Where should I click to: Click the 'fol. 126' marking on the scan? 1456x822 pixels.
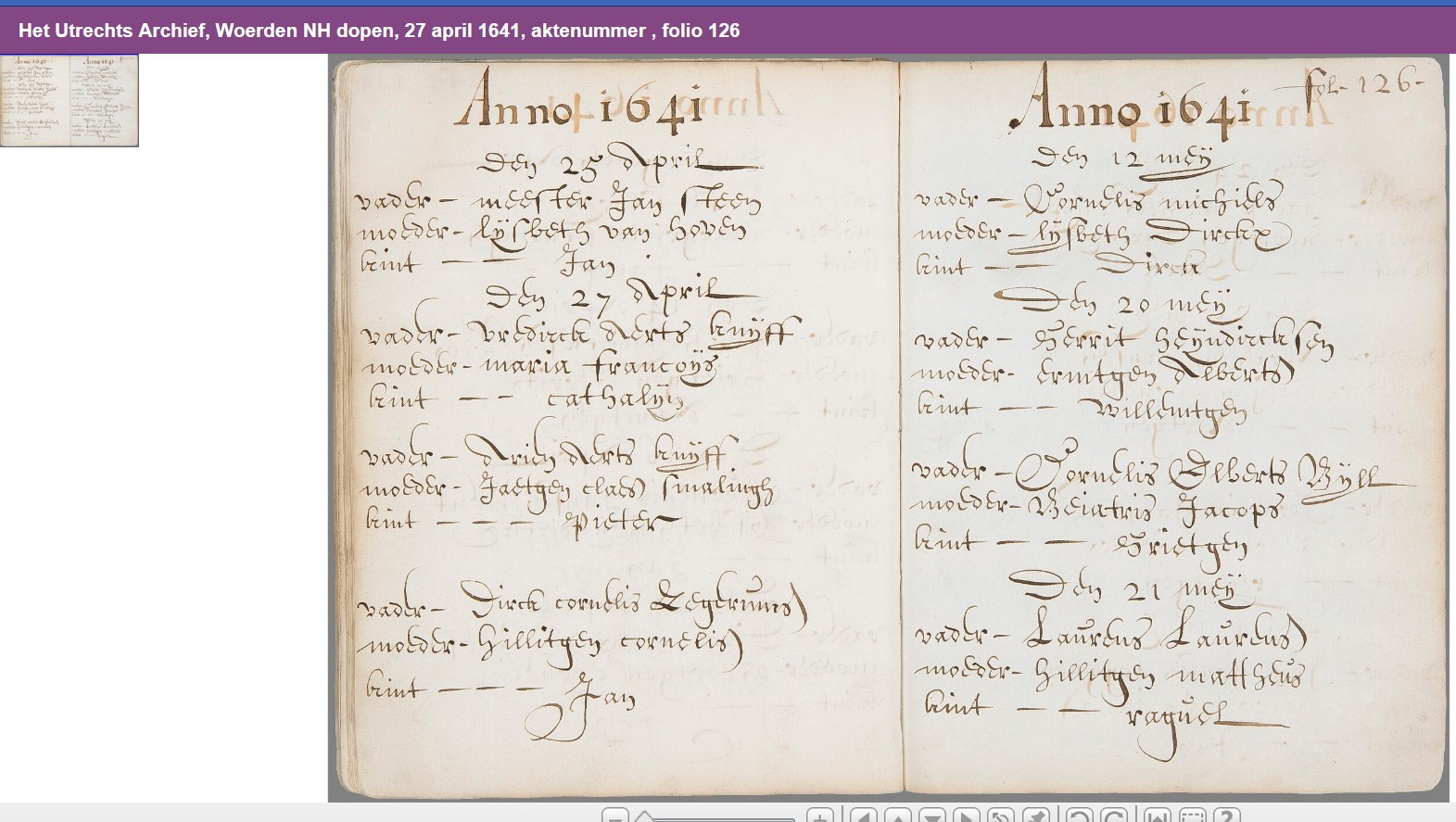pos(1362,83)
